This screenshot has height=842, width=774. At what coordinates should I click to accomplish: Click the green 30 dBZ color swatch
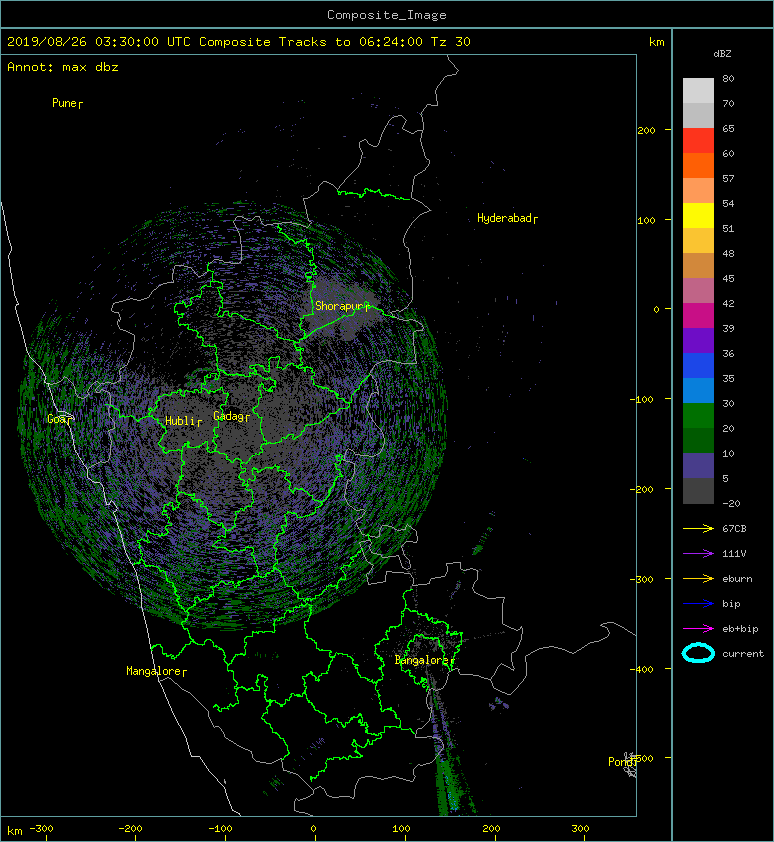[x=698, y=416]
